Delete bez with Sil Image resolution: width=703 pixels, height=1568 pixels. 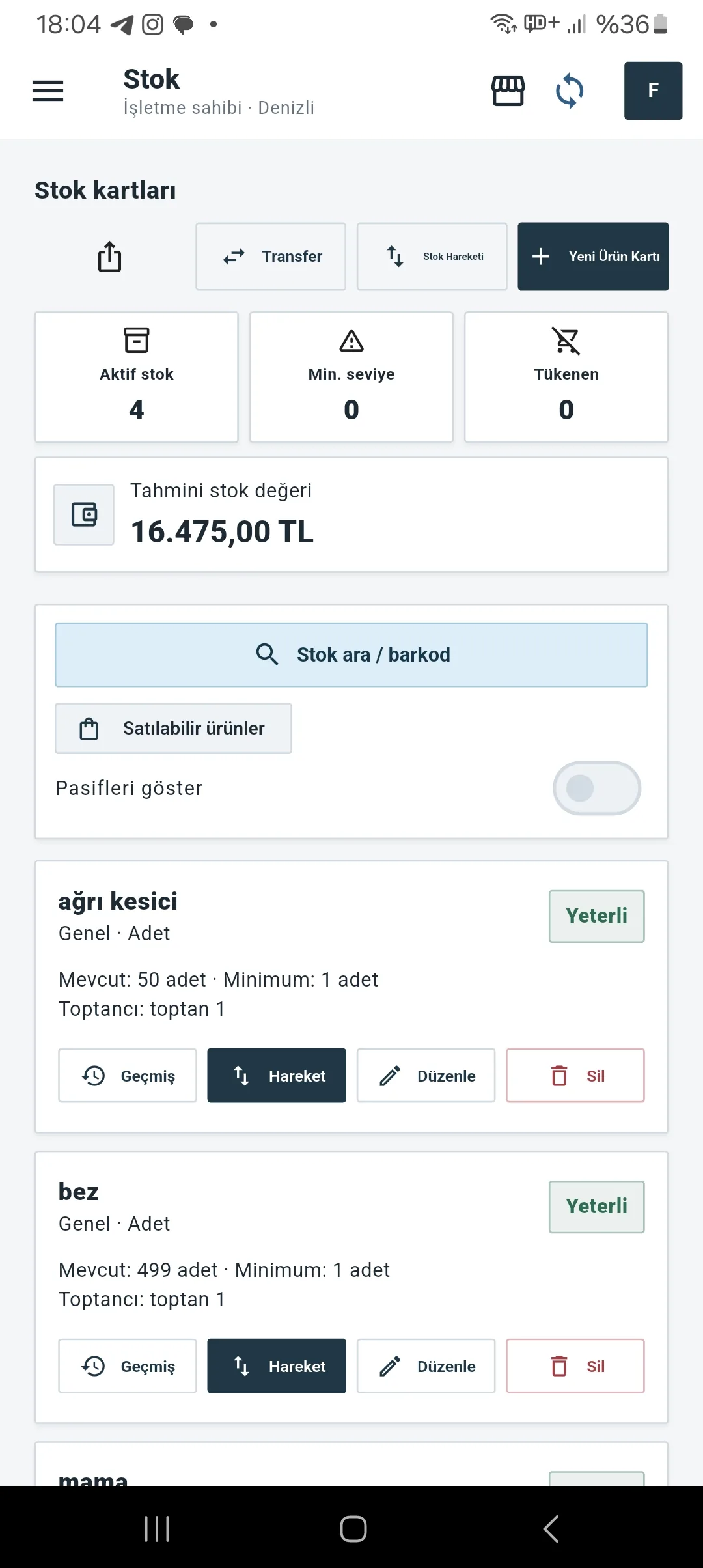575,1365
